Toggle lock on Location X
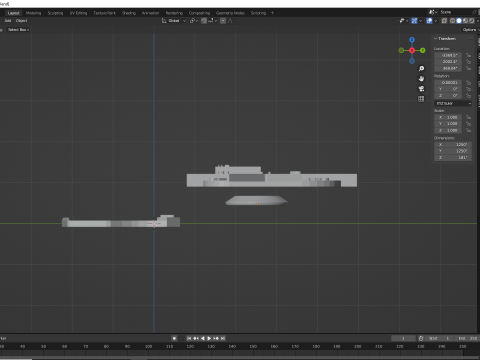This screenshot has width=480, height=360. [468, 55]
